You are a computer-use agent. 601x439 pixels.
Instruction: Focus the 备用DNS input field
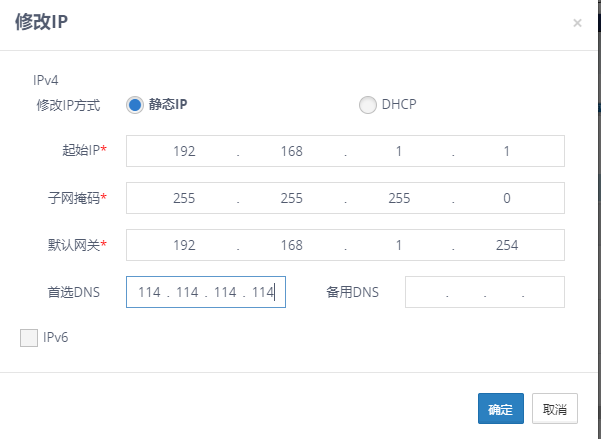click(x=485, y=292)
